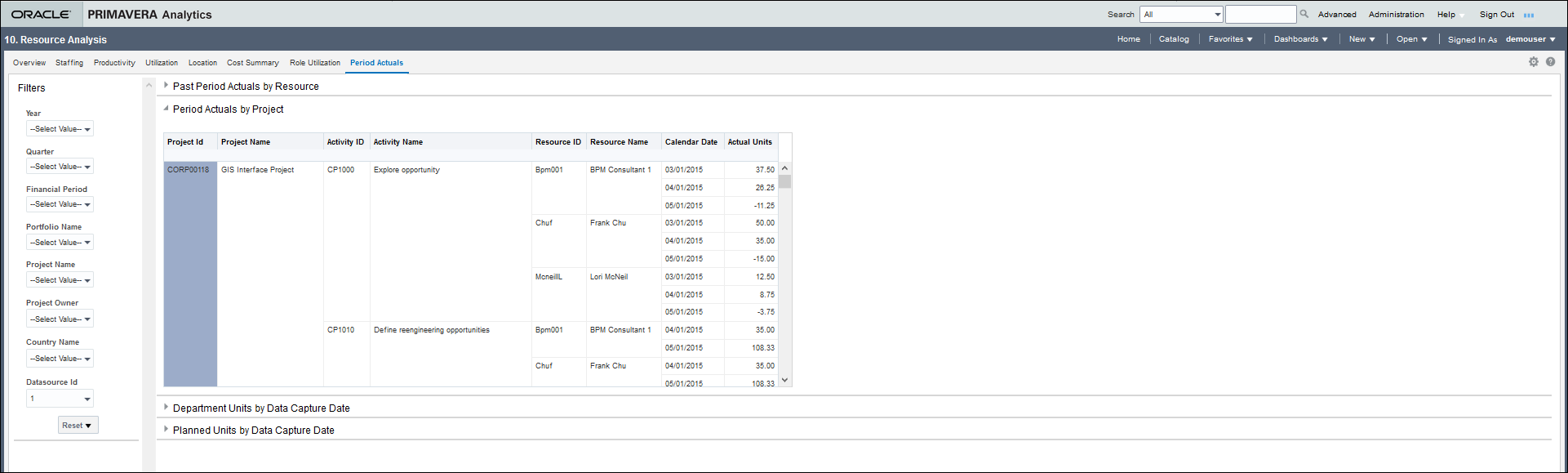Open the Quarter filter dropdown
The width and height of the screenshot is (1568, 473).
pyautogui.click(x=60, y=167)
